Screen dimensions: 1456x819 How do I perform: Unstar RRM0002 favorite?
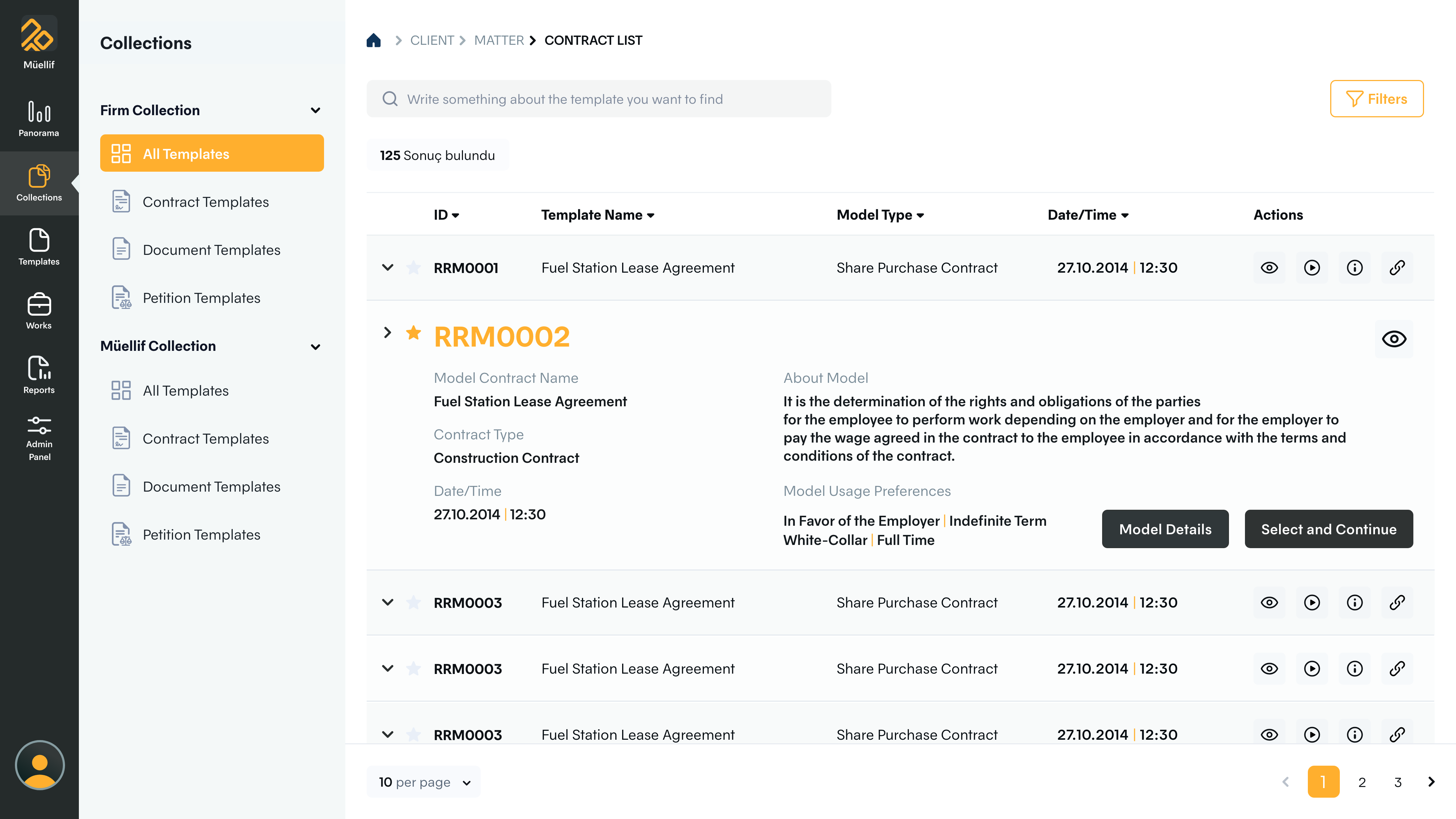(413, 333)
